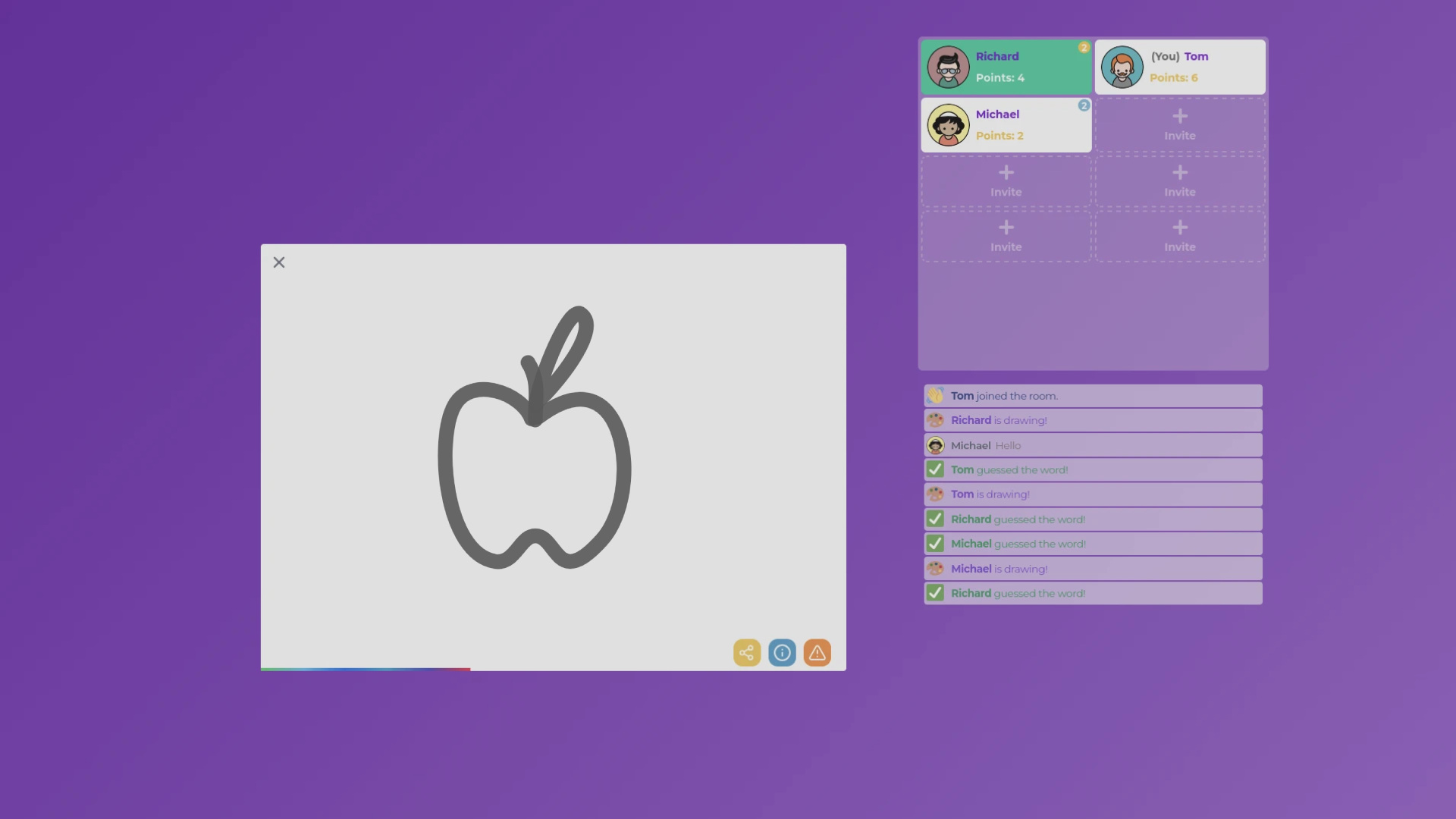
Task: Close the drawing view
Action: point(278,262)
